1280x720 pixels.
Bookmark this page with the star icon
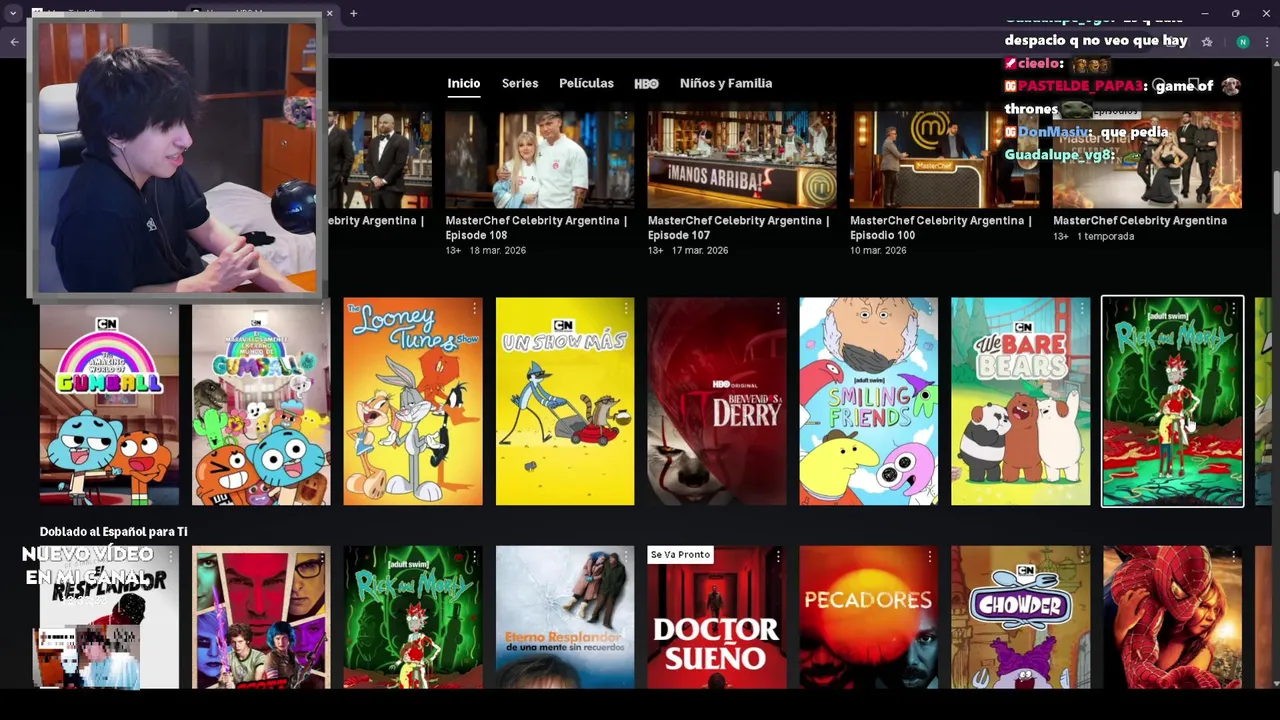point(1207,42)
